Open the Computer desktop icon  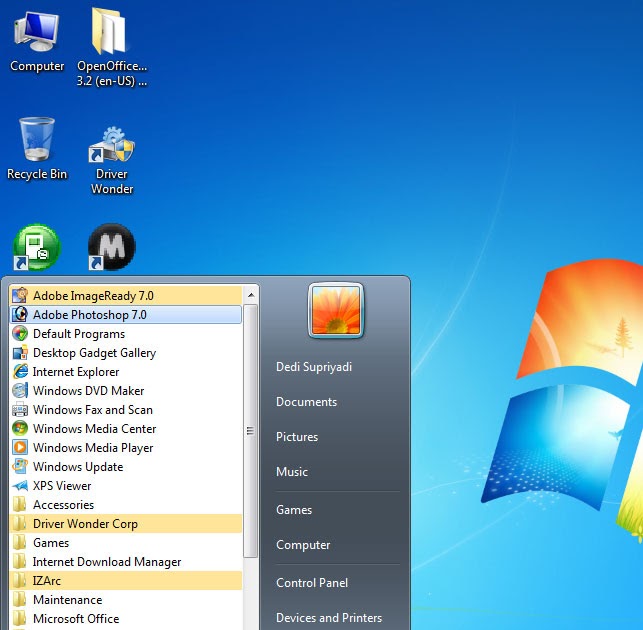(36, 41)
